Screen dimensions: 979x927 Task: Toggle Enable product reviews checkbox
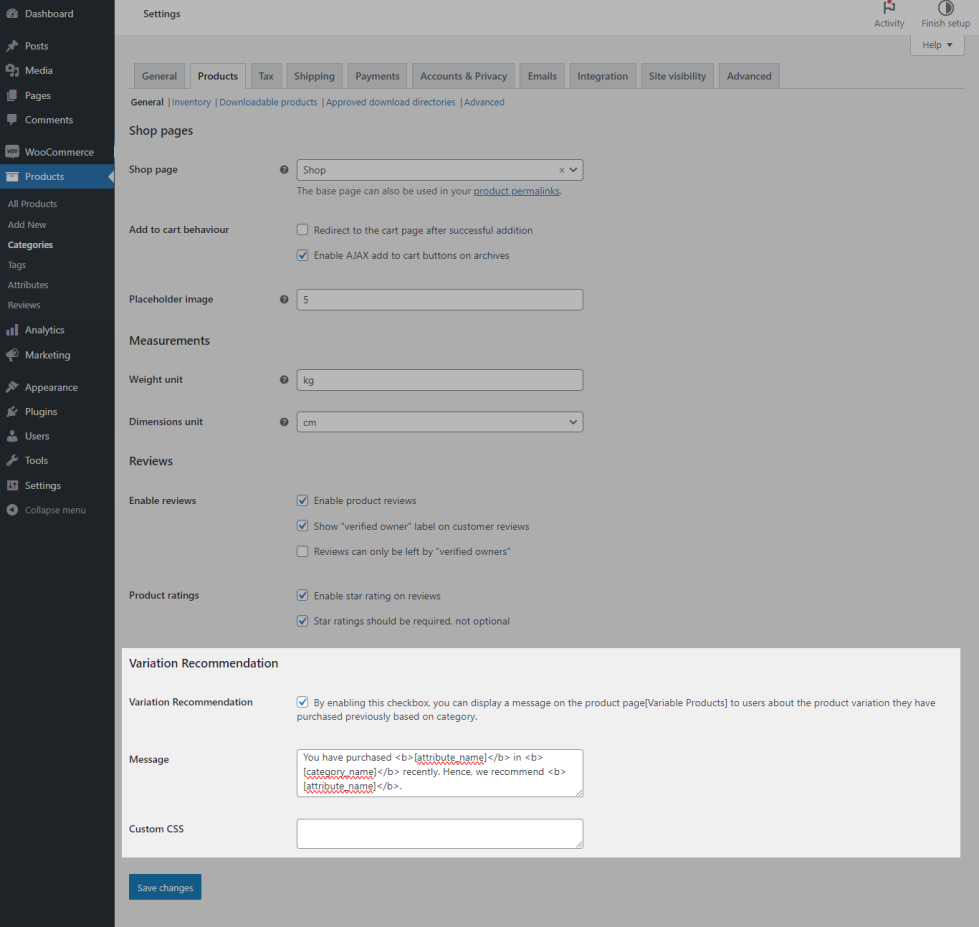click(303, 501)
